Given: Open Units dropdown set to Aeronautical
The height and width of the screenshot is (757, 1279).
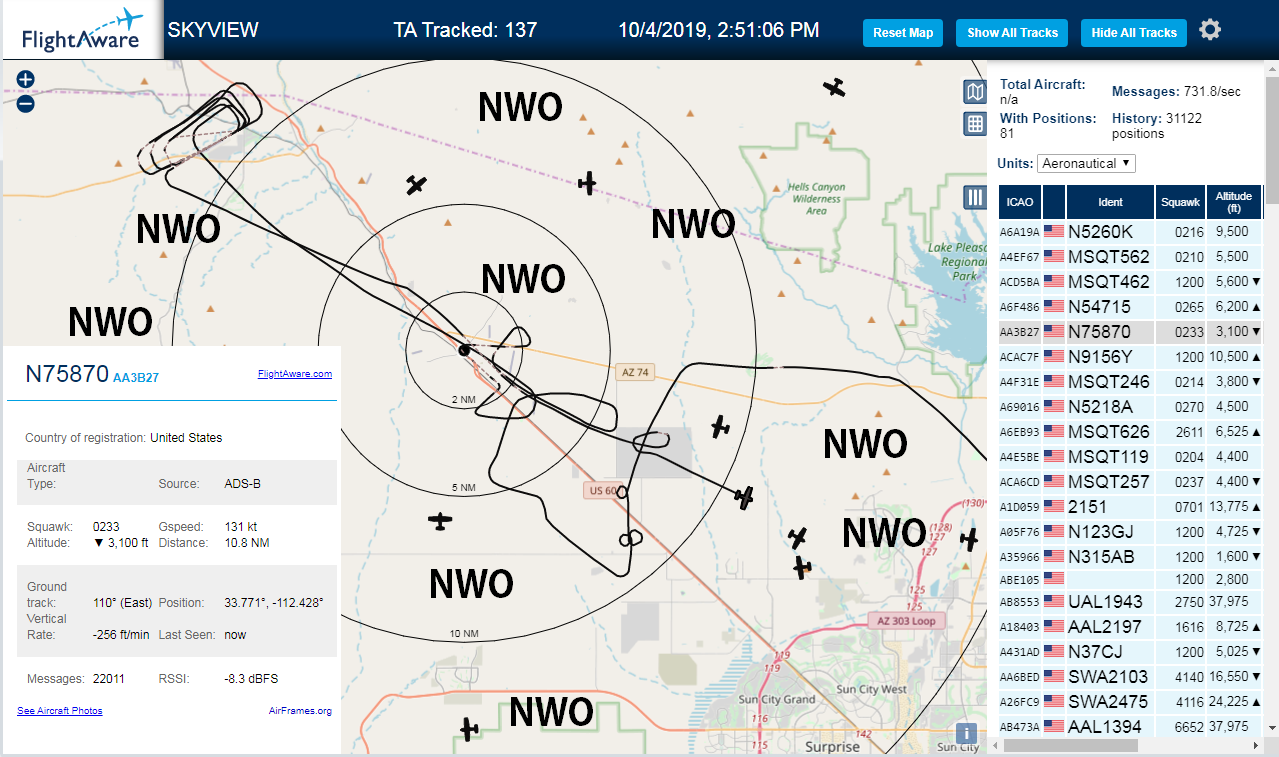Looking at the screenshot, I should coord(1087,163).
